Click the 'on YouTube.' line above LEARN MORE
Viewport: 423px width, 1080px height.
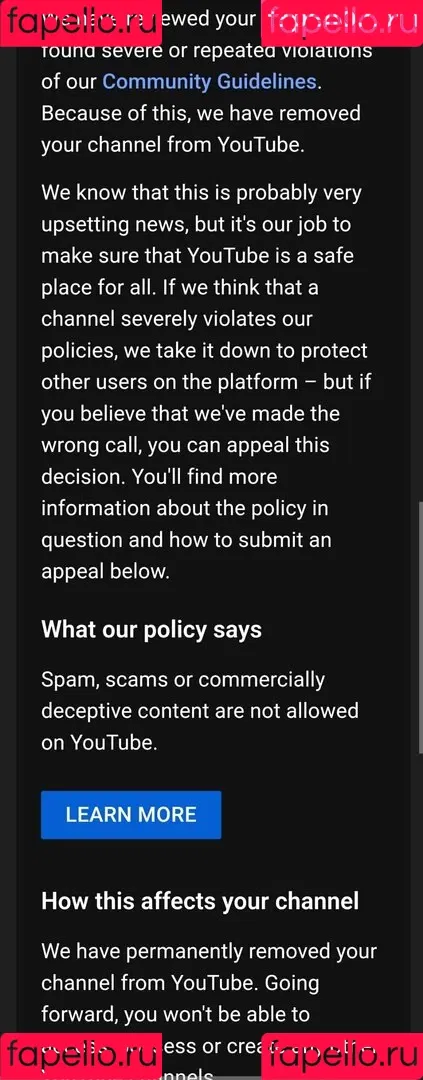(99, 743)
